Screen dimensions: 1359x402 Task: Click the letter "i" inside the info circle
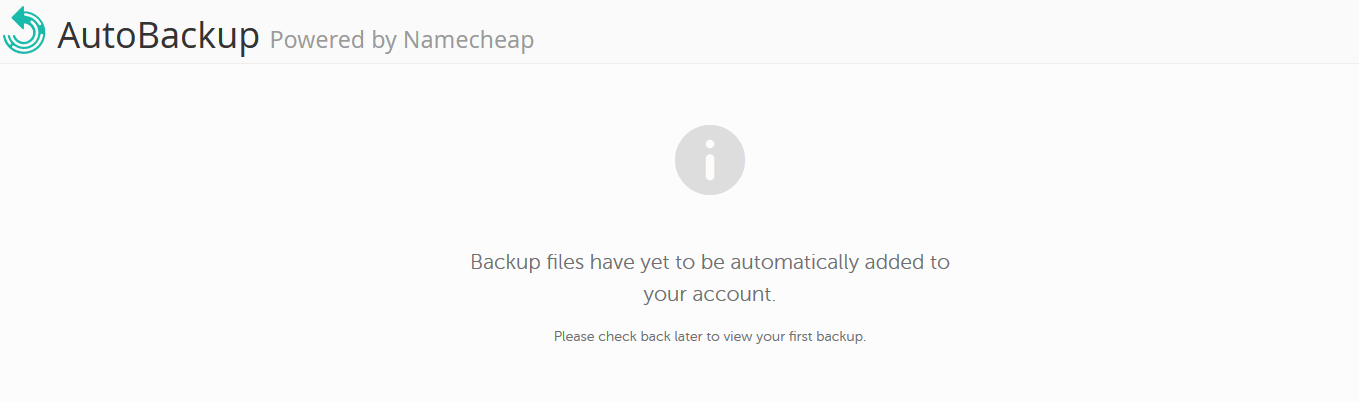(x=710, y=160)
